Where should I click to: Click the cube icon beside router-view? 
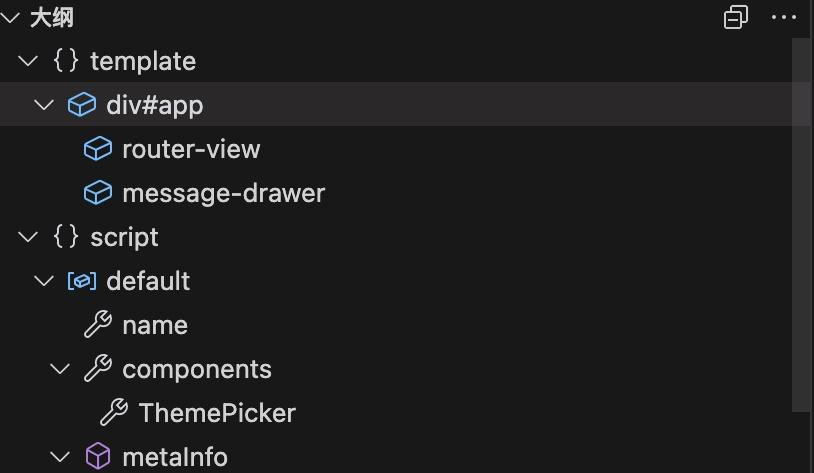[x=97, y=149]
